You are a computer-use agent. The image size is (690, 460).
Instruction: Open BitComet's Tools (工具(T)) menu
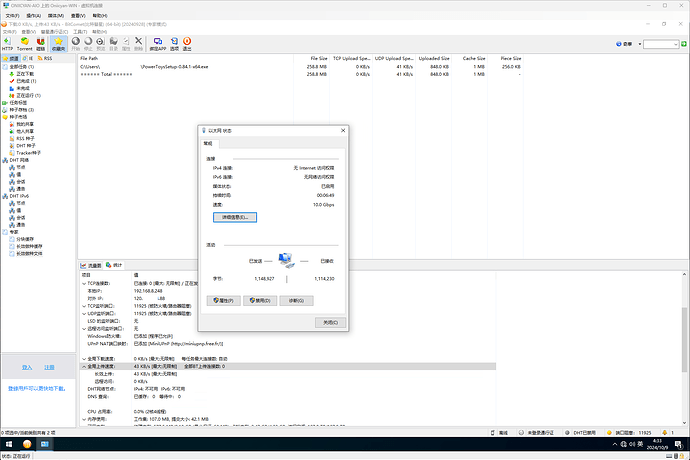click(80, 32)
